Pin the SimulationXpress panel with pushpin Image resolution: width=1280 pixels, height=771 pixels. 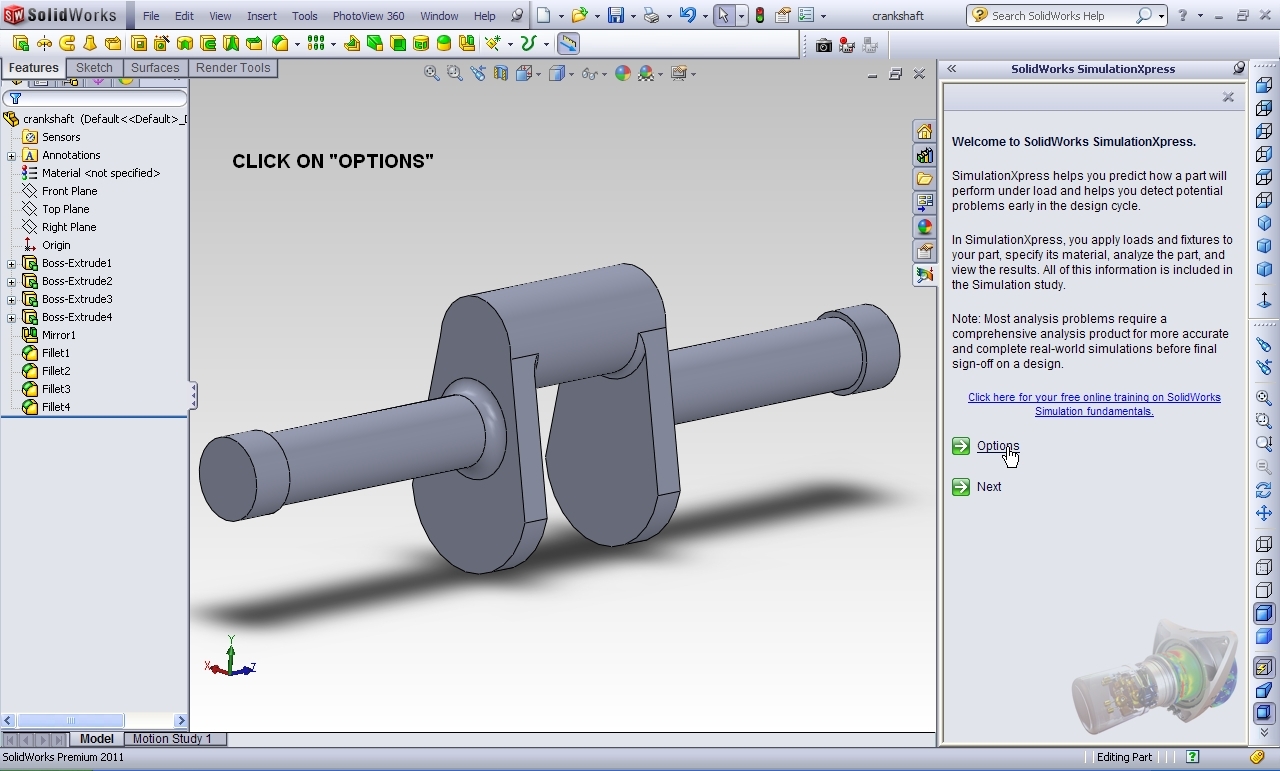[1239, 68]
